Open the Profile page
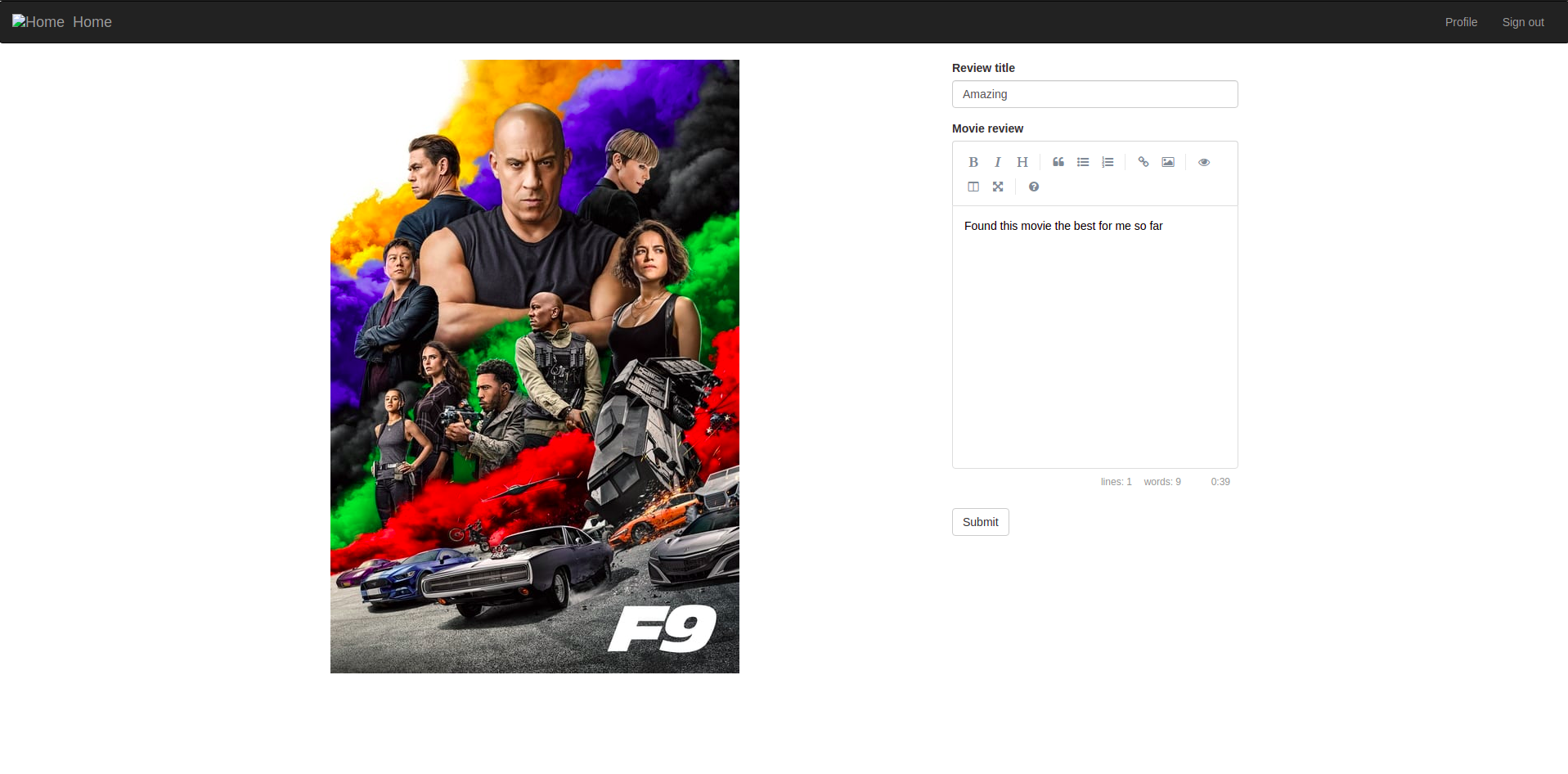 point(1461,22)
